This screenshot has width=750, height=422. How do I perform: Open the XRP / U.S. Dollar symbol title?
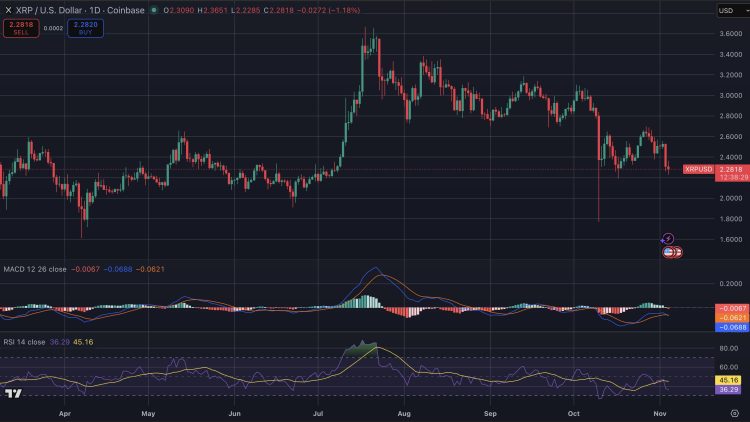[80, 10]
